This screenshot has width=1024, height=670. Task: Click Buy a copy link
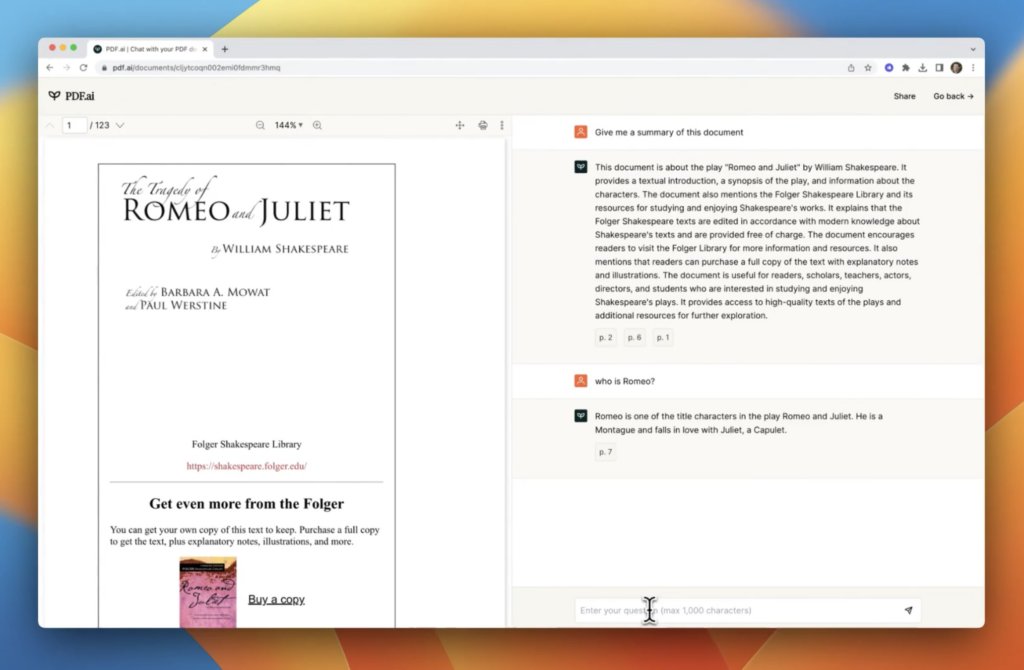point(276,599)
